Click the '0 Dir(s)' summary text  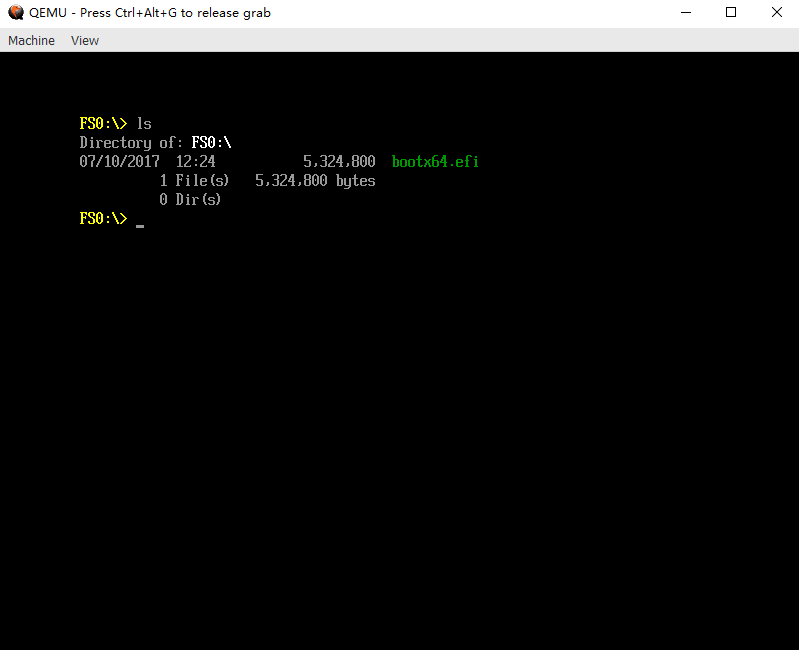point(190,199)
